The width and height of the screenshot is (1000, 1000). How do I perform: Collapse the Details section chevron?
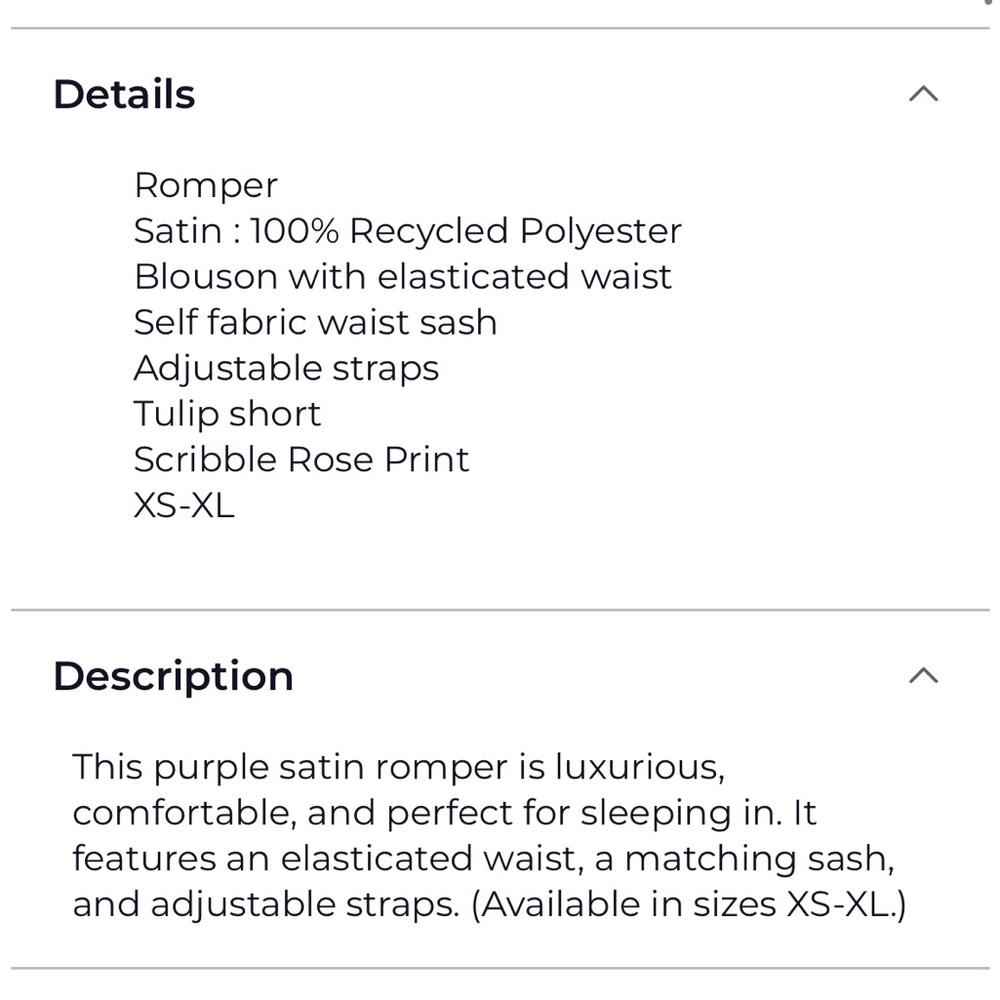[x=923, y=94]
